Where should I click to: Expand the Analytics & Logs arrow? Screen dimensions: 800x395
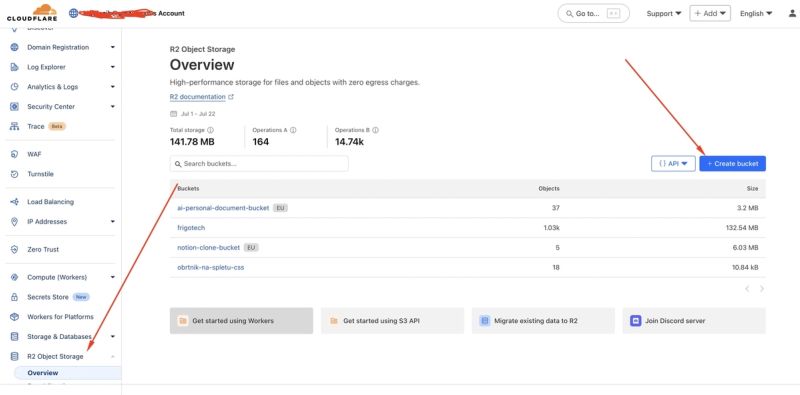pyautogui.click(x=112, y=87)
